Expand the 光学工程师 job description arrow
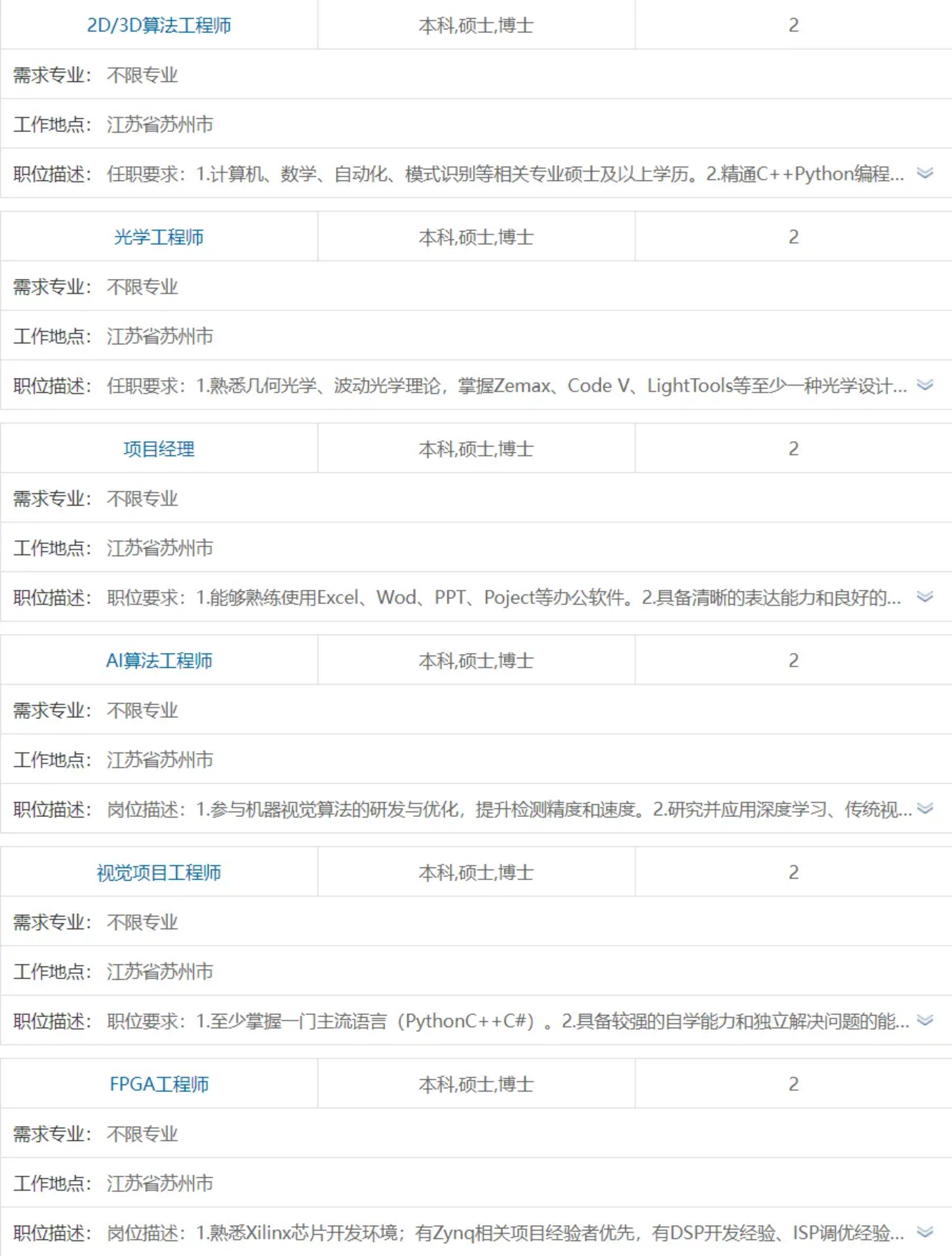Image resolution: width=952 pixels, height=1256 pixels. tap(925, 385)
